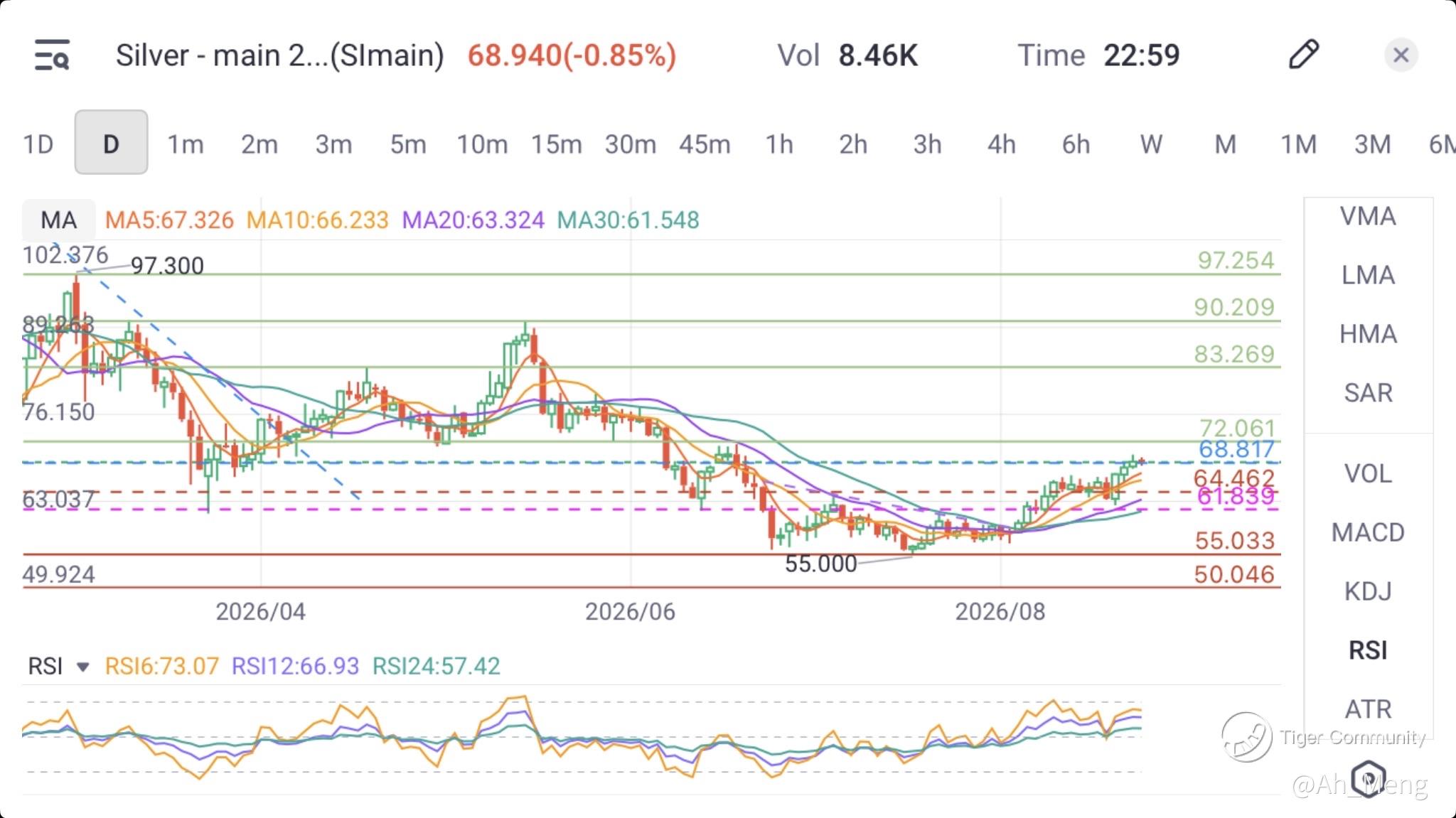Image resolution: width=1456 pixels, height=818 pixels.
Task: Switch chart to 3h interval
Action: (x=928, y=144)
